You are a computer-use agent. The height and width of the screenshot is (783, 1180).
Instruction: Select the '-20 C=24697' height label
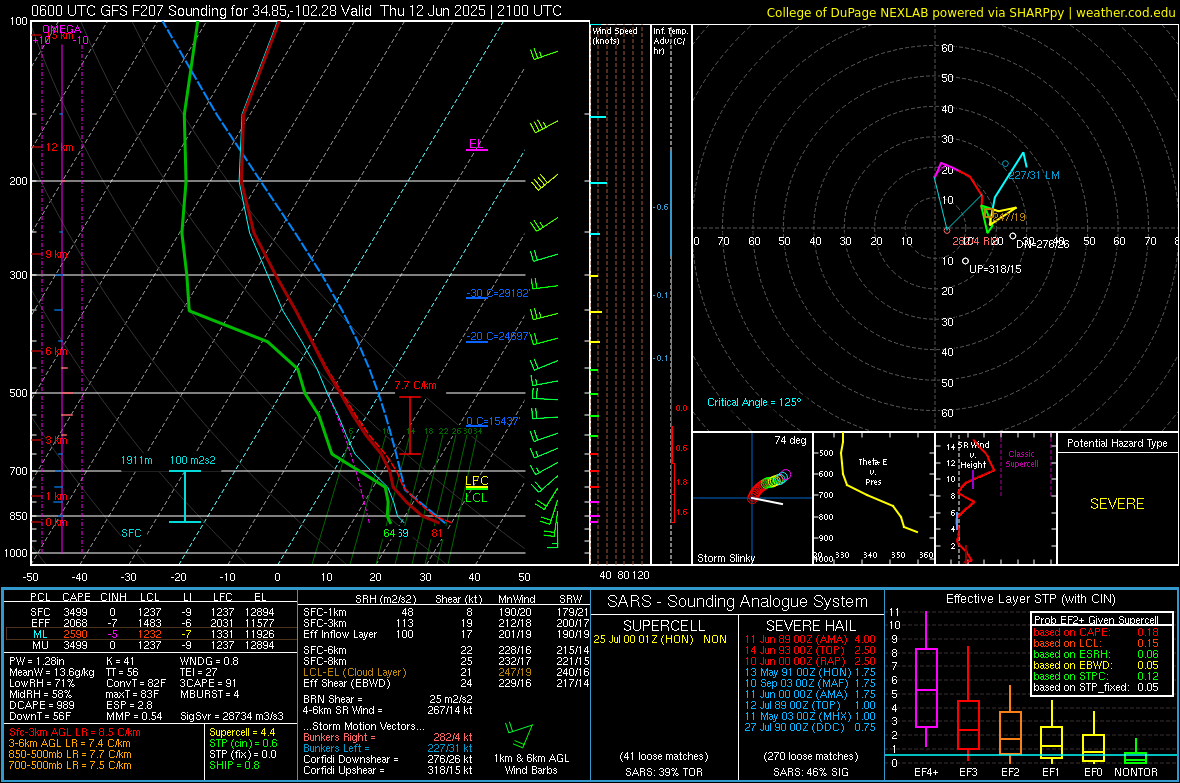(497, 337)
